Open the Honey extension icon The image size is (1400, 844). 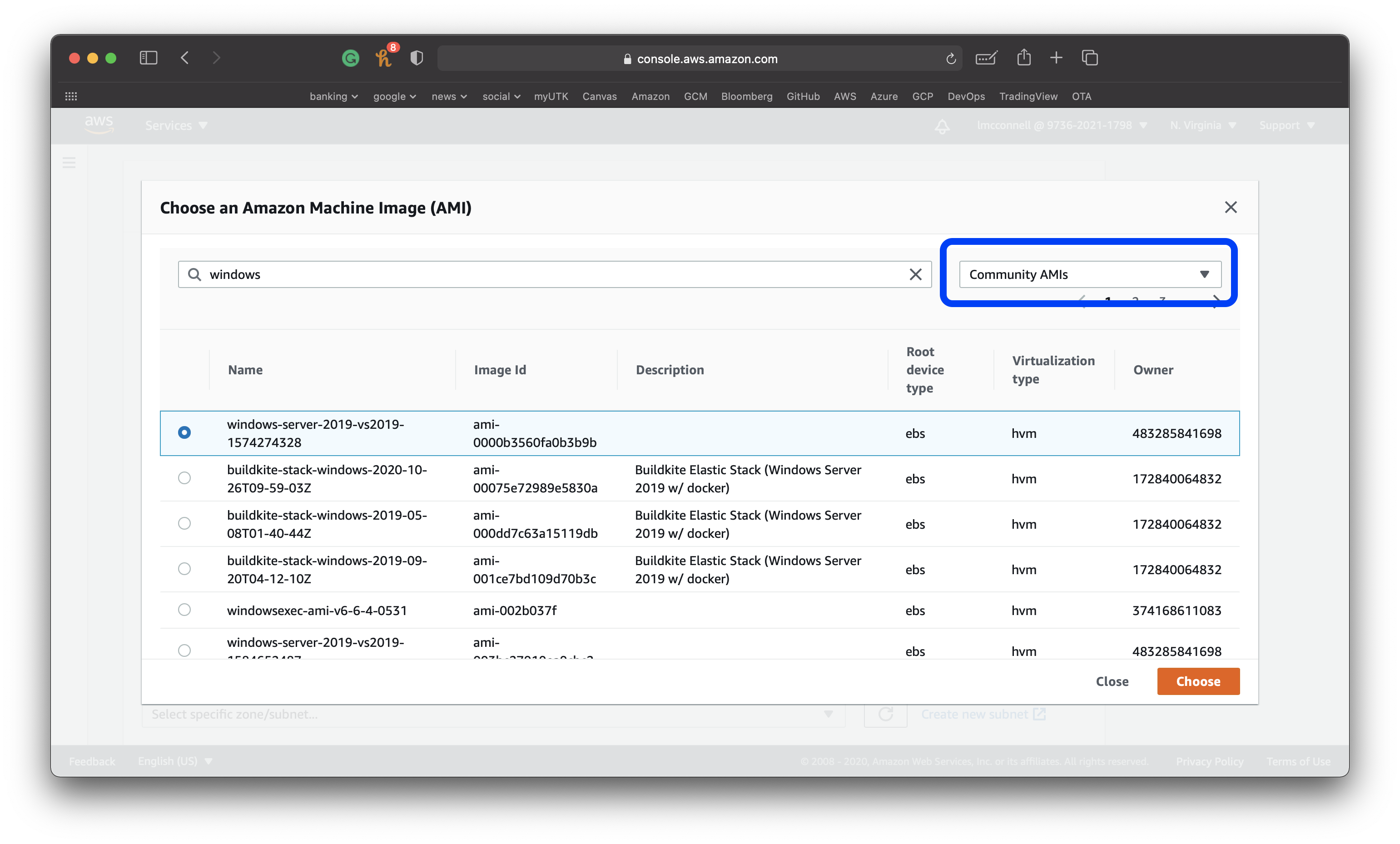(383, 58)
